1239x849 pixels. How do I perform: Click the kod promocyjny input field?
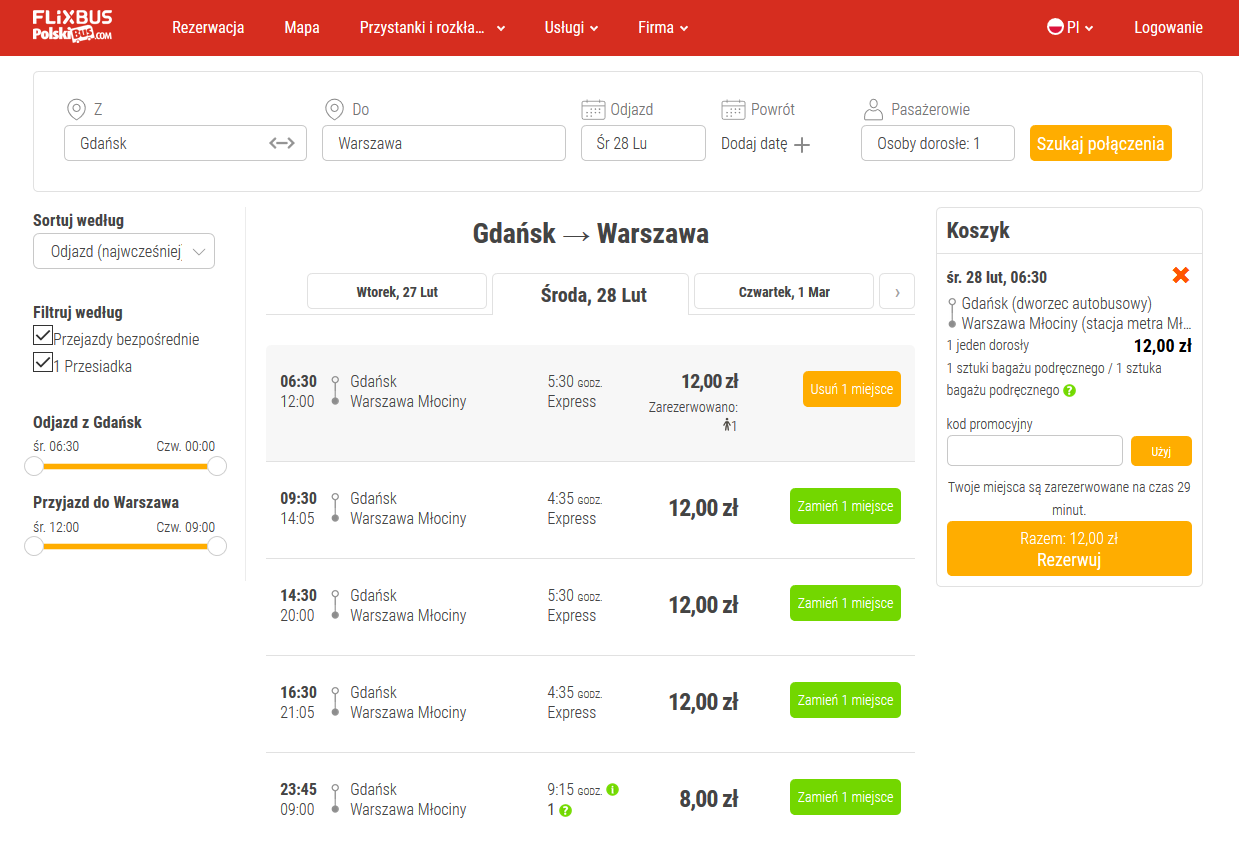pos(1034,451)
